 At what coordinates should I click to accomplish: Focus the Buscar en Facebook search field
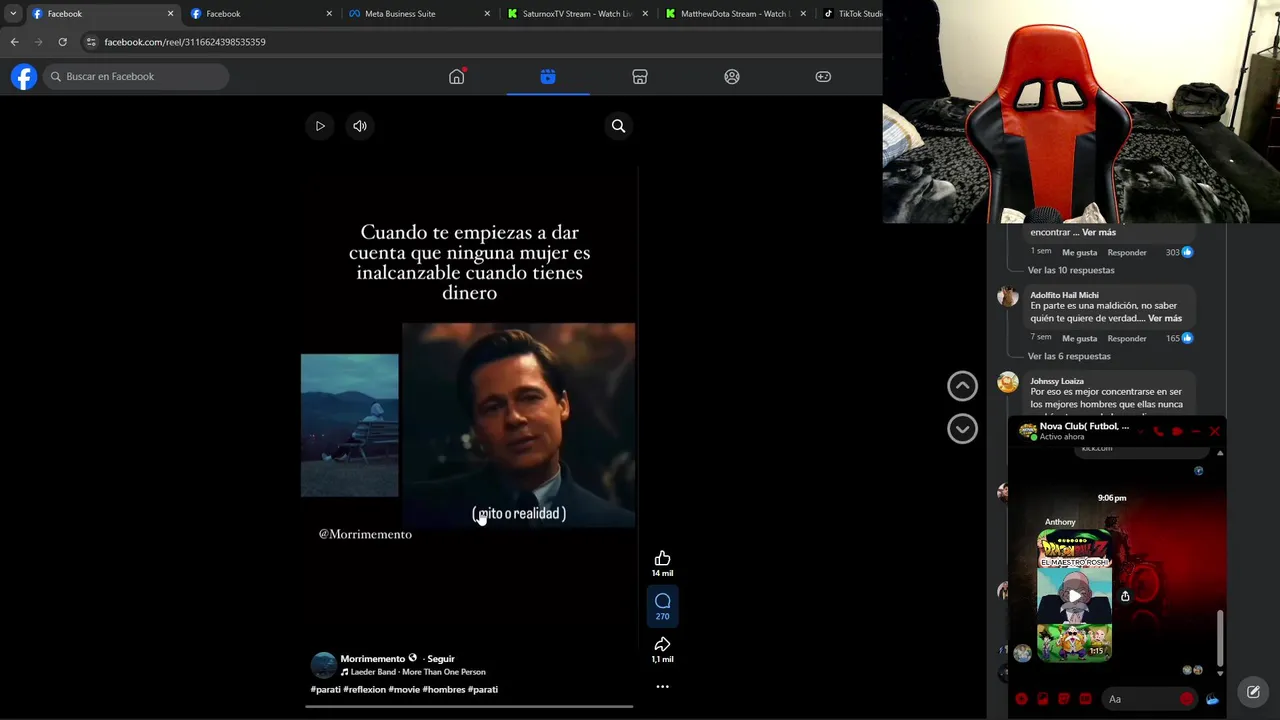(x=136, y=76)
